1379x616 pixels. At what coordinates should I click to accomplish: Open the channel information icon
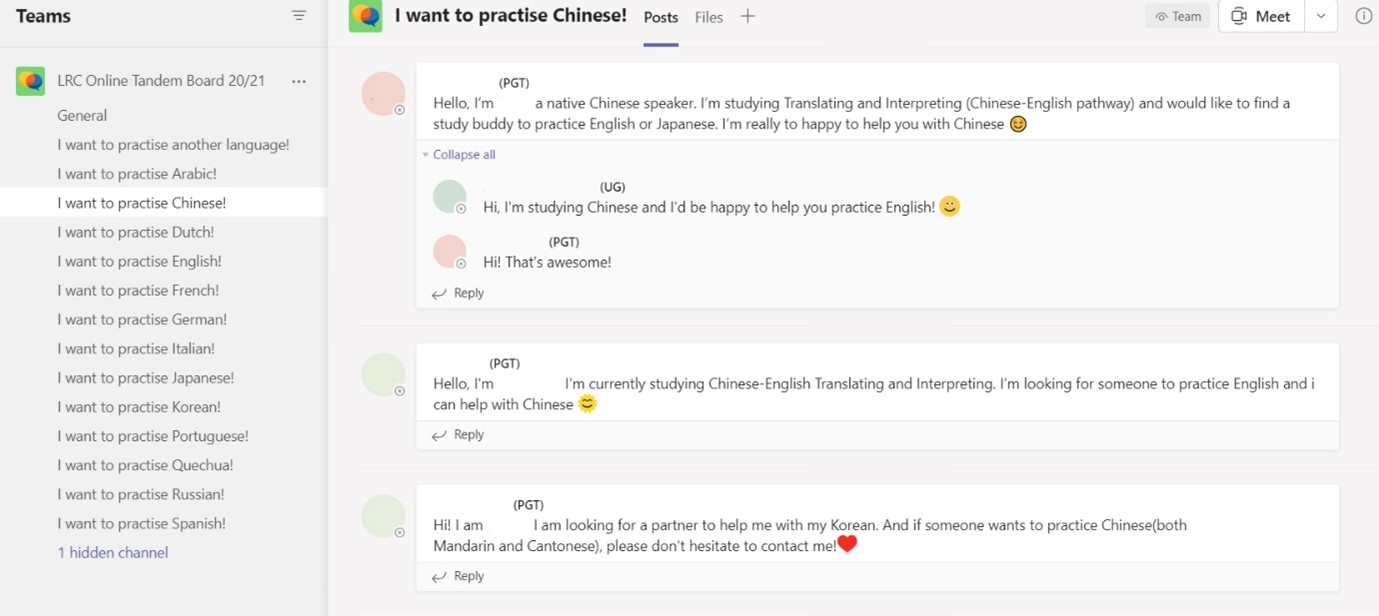pyautogui.click(x=1363, y=16)
